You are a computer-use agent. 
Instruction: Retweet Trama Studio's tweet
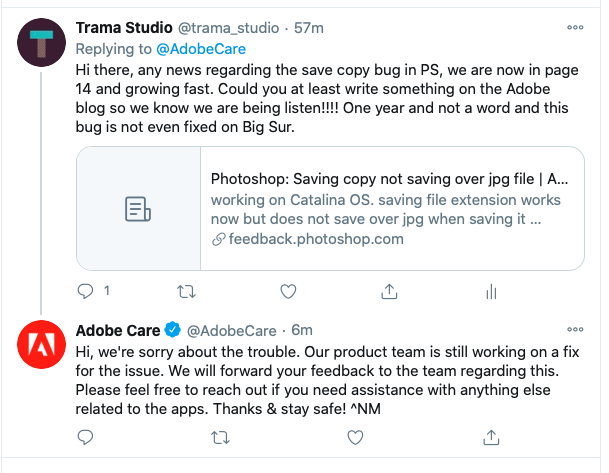[186, 291]
